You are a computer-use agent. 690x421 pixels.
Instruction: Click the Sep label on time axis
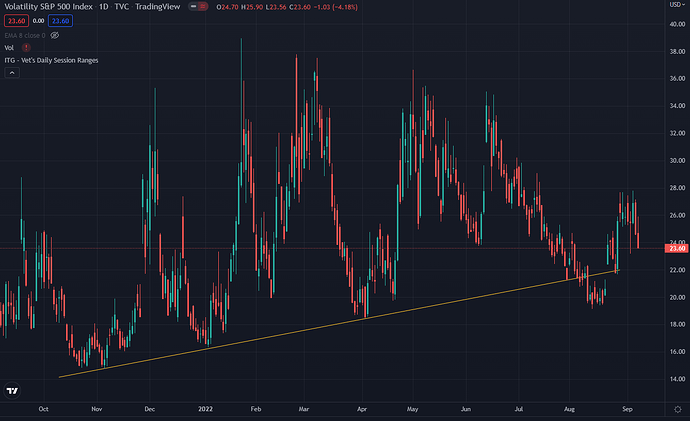627,409
